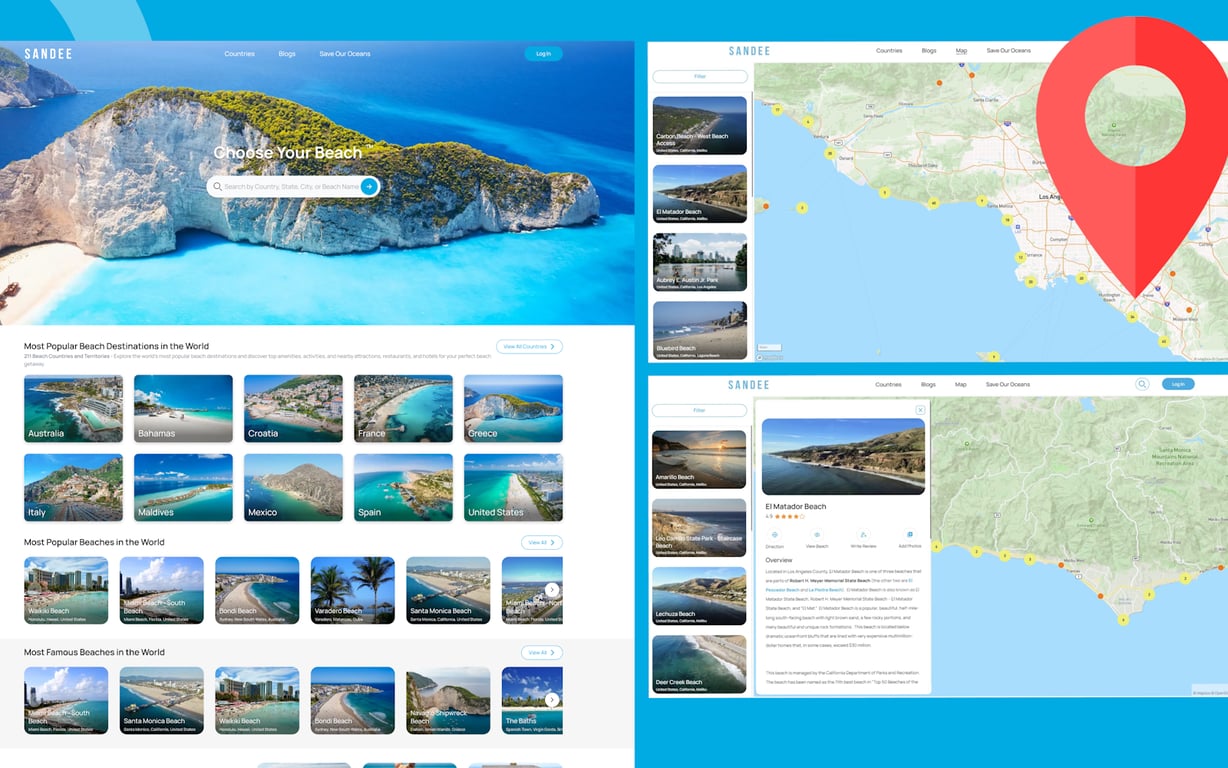Open Countries on the upper map page header
1228x768 pixels.
[889, 51]
